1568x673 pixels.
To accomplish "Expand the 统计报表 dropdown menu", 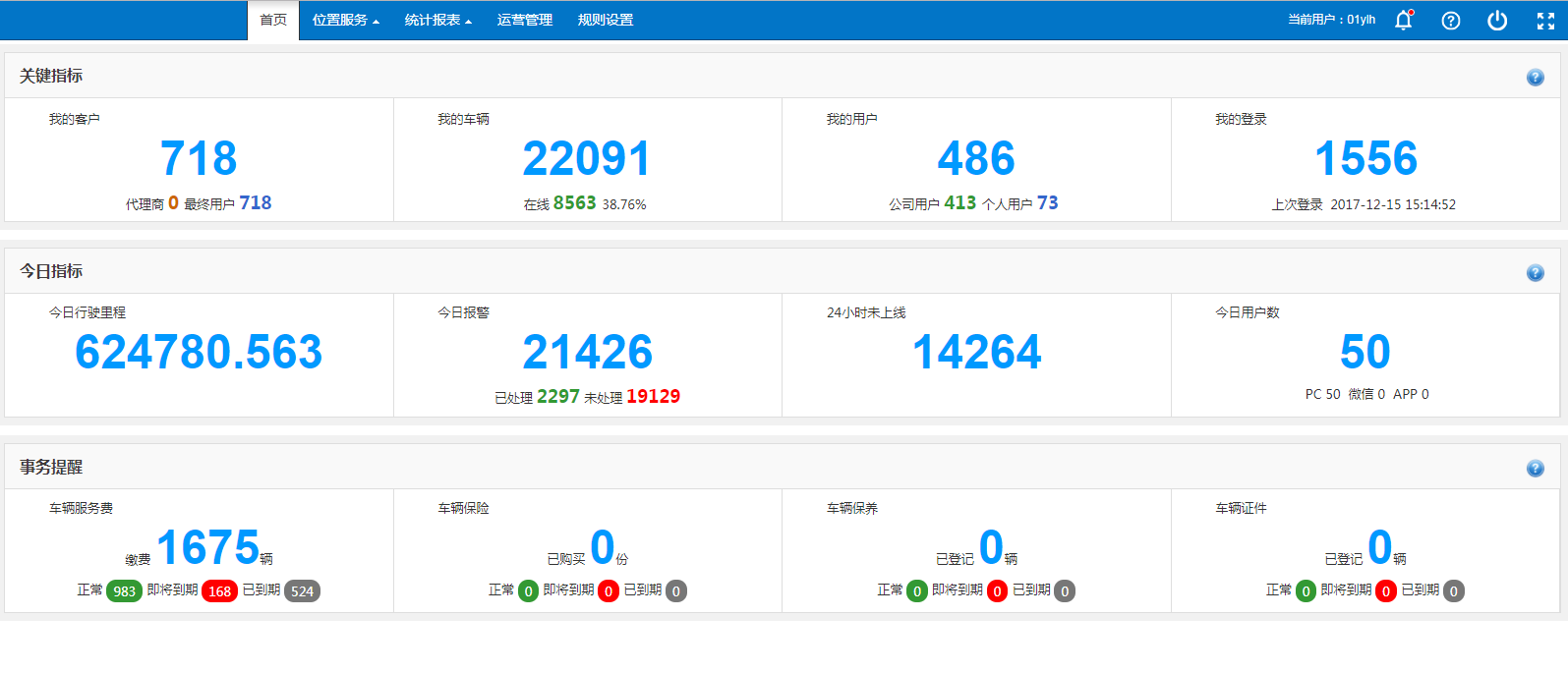I will click(437, 20).
